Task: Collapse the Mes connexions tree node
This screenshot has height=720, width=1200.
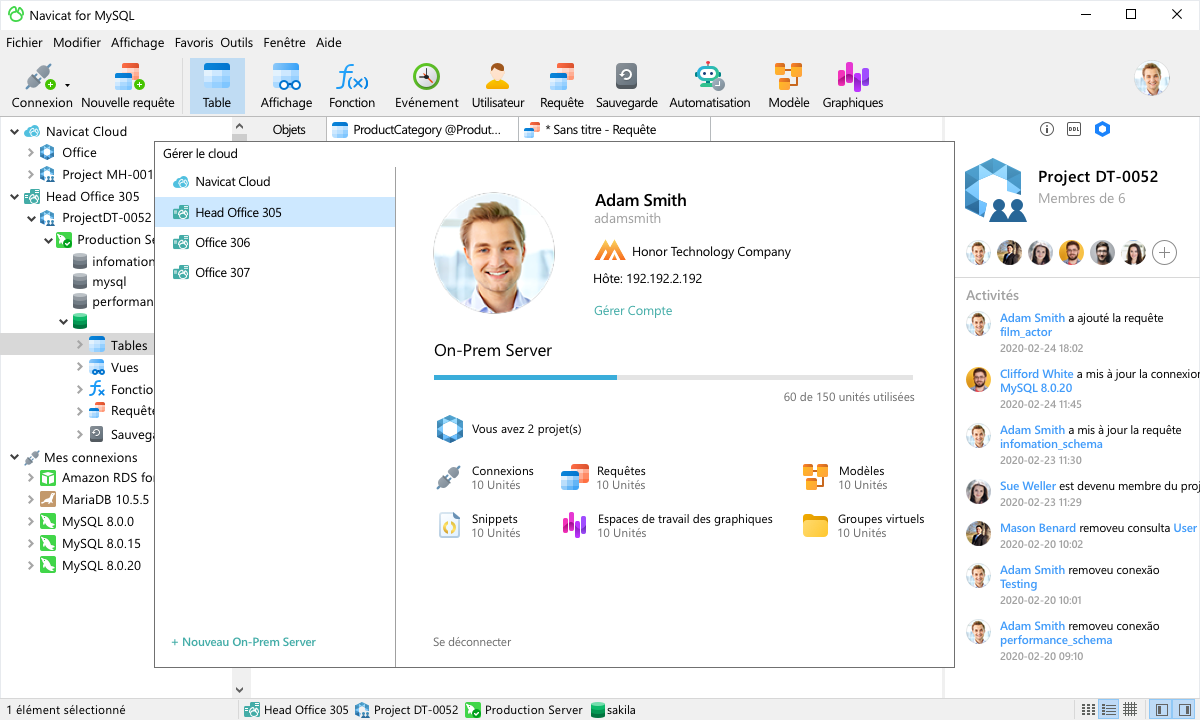Action: [14, 457]
